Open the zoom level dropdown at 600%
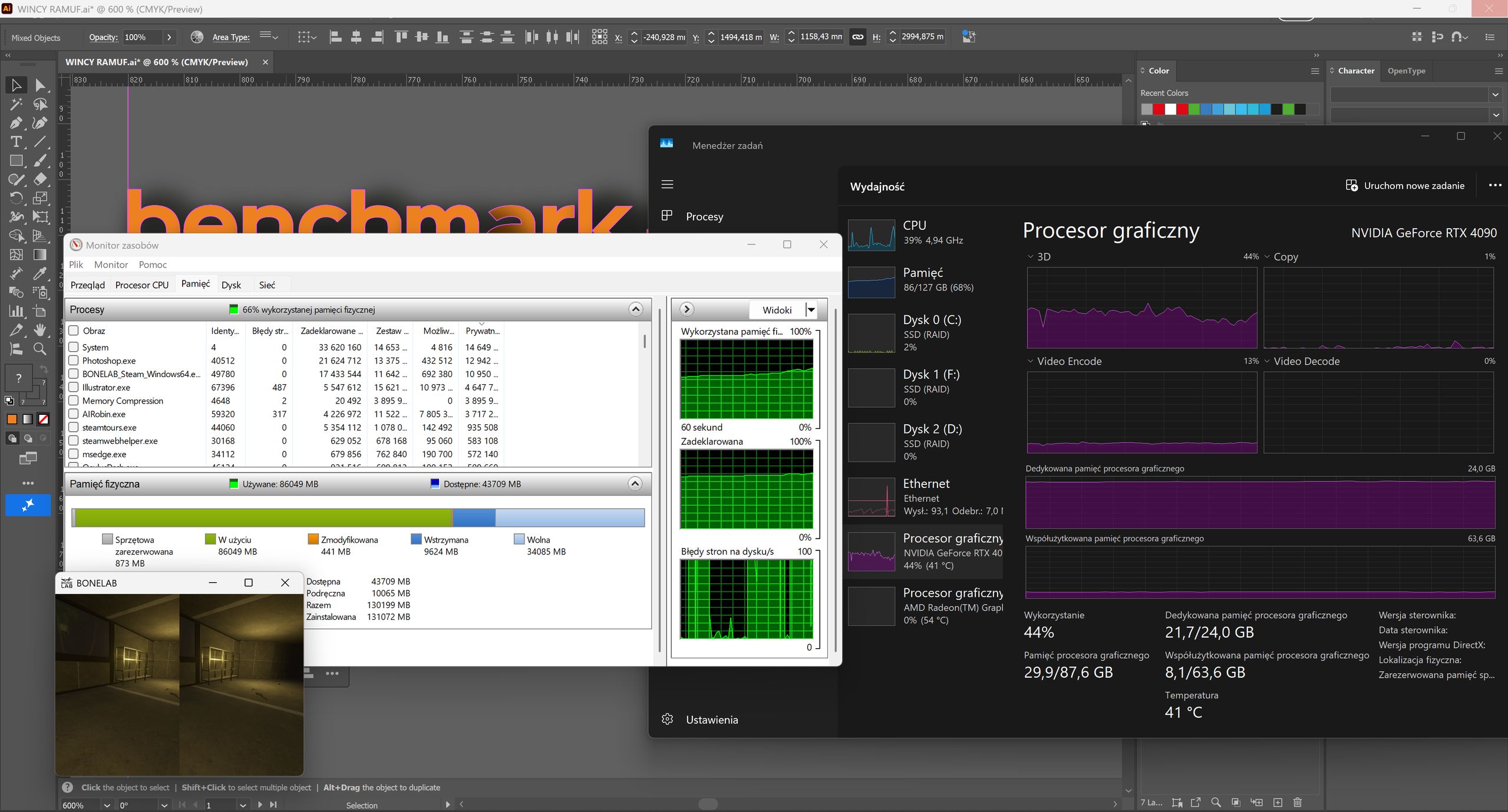Viewport: 1508px width, 812px height. pyautogui.click(x=107, y=805)
